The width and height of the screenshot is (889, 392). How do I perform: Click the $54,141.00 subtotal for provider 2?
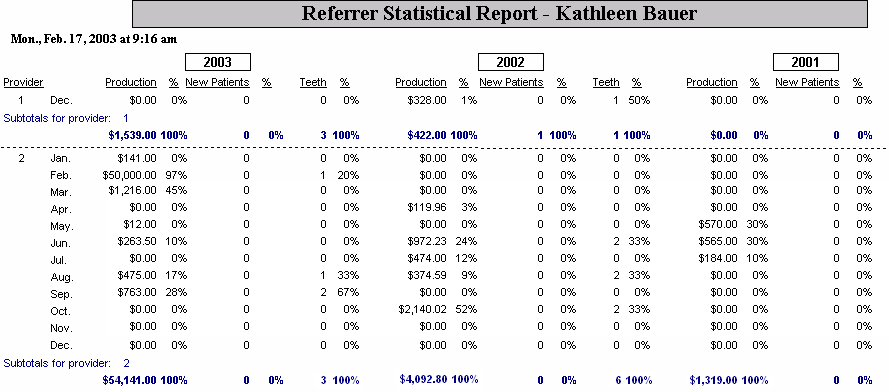[x=129, y=380]
